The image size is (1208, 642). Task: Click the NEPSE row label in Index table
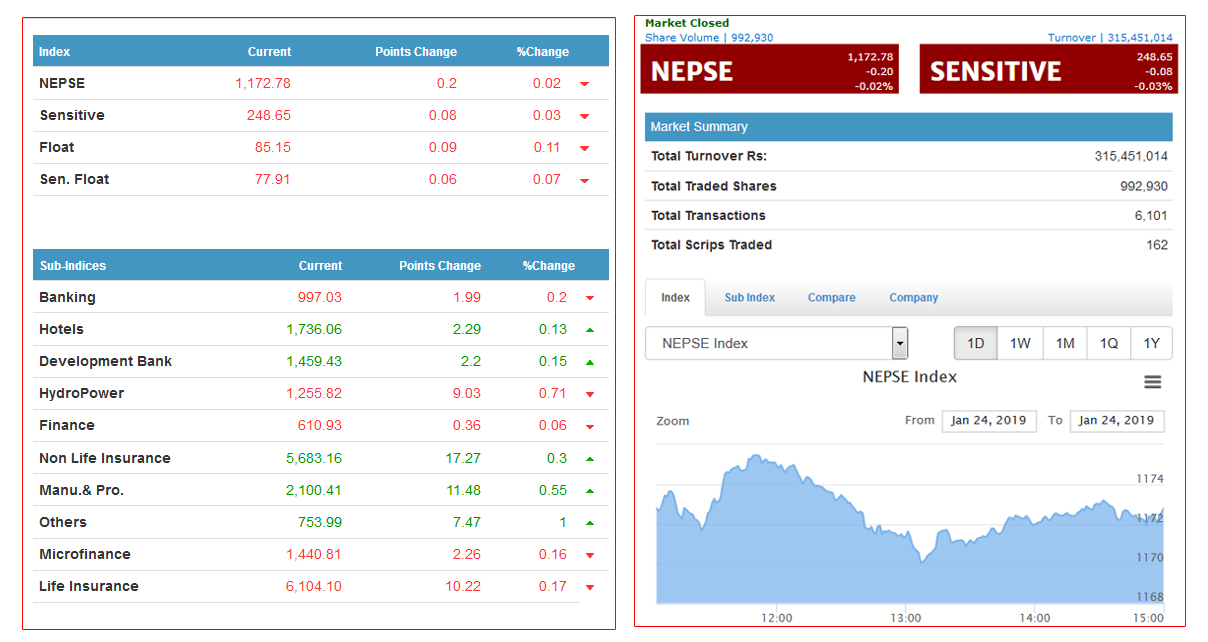(62, 83)
